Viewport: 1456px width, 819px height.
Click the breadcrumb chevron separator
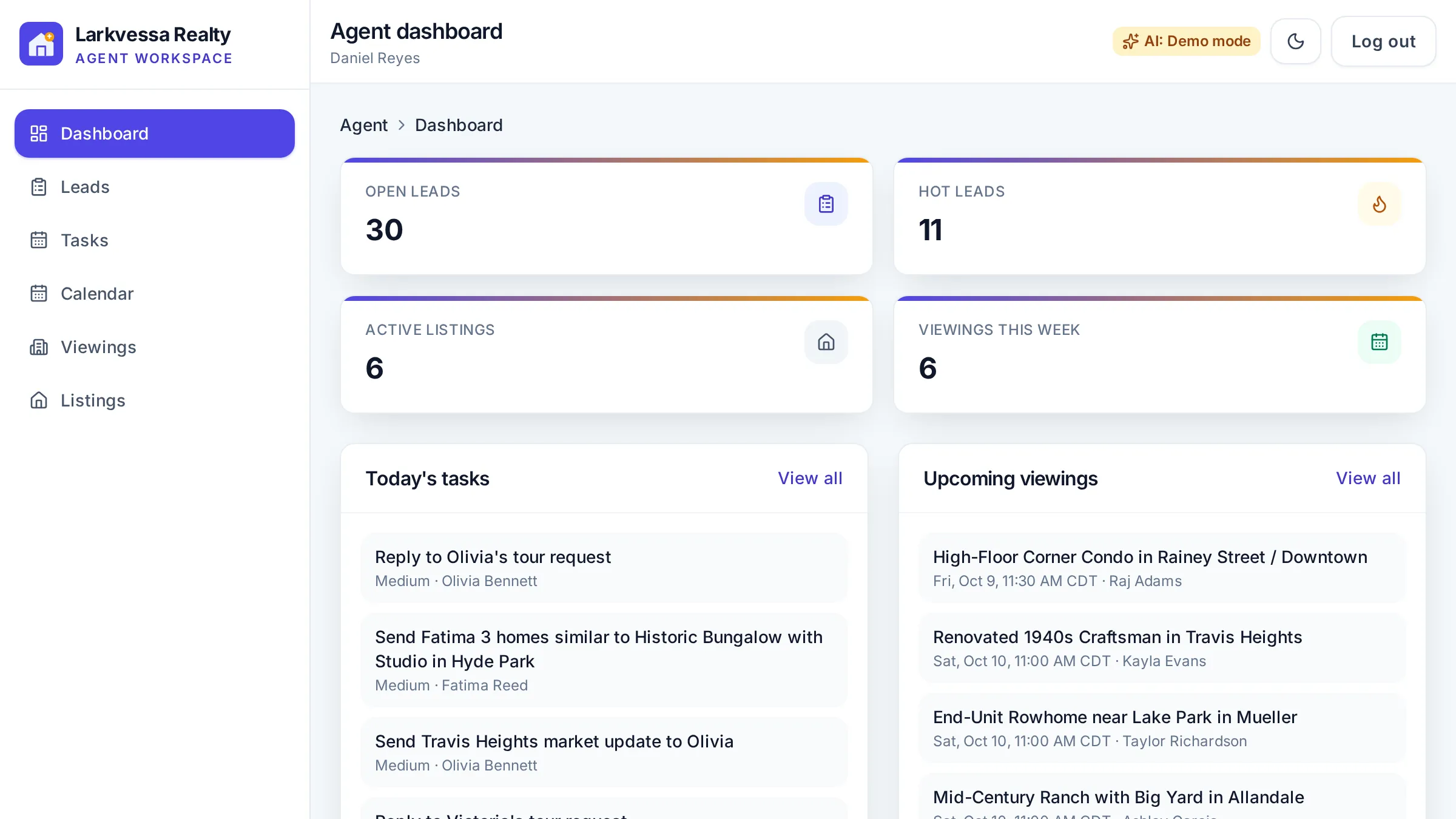(401, 125)
